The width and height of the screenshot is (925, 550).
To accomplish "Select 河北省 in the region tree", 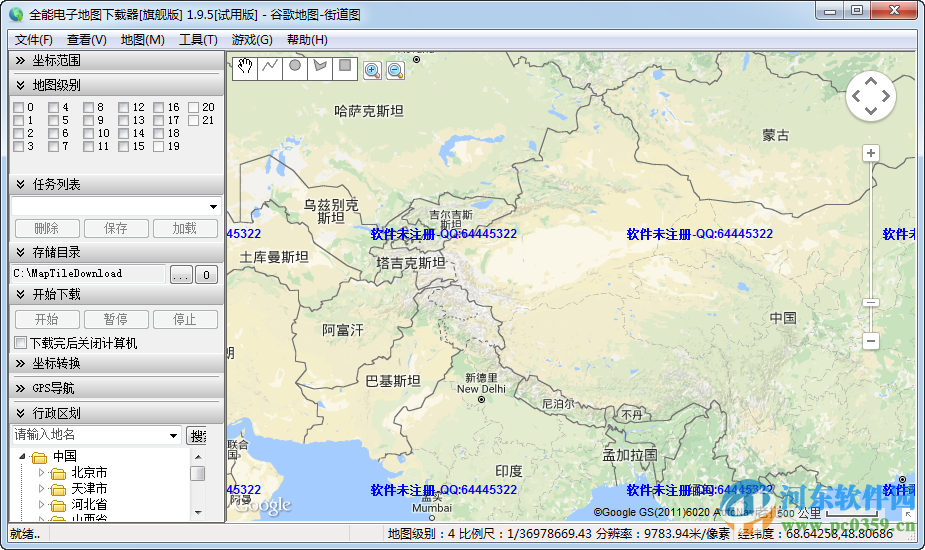I will coord(89,505).
